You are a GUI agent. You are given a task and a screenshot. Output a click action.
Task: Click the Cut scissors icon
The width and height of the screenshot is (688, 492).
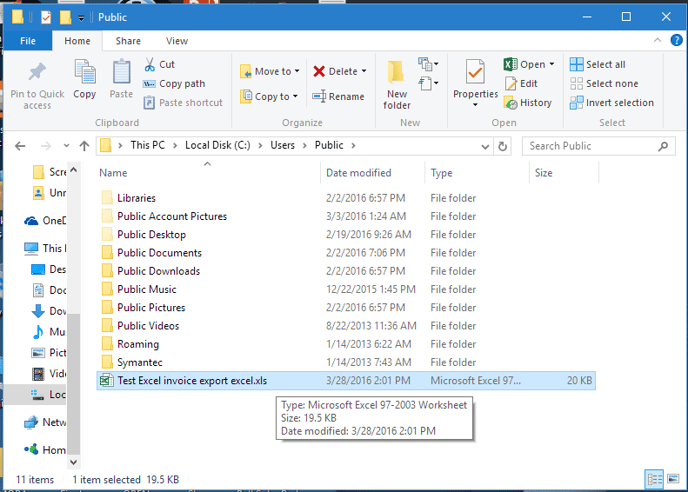point(149,65)
